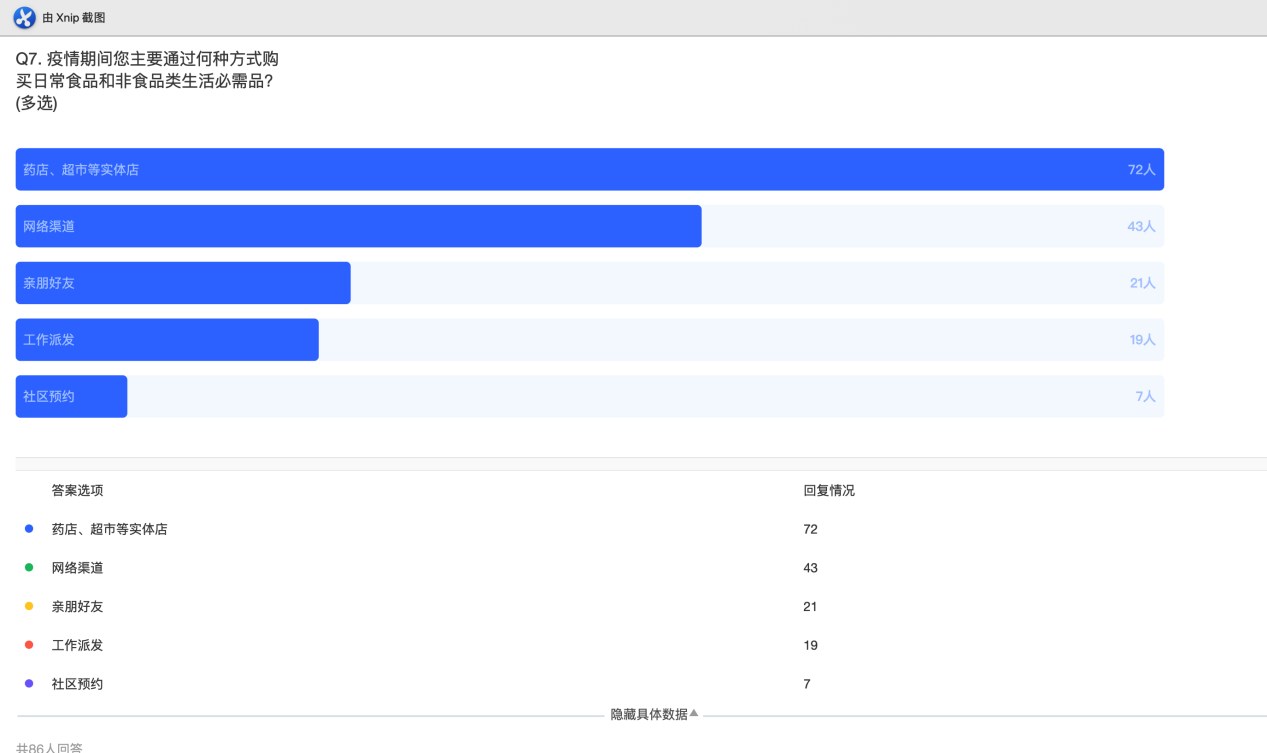1267x753 pixels.
Task: Click the 7人 count on the chart
Action: tap(1145, 397)
